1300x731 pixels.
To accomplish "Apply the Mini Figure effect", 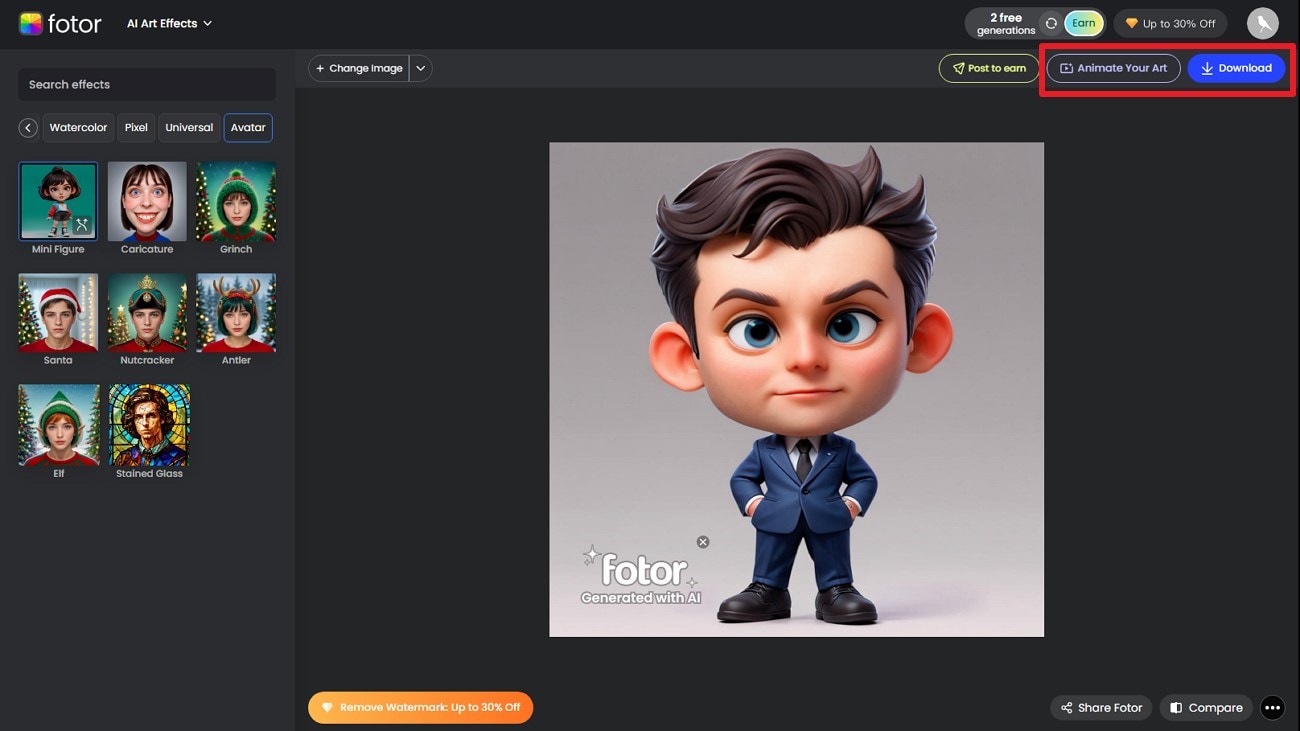I will click(x=58, y=201).
